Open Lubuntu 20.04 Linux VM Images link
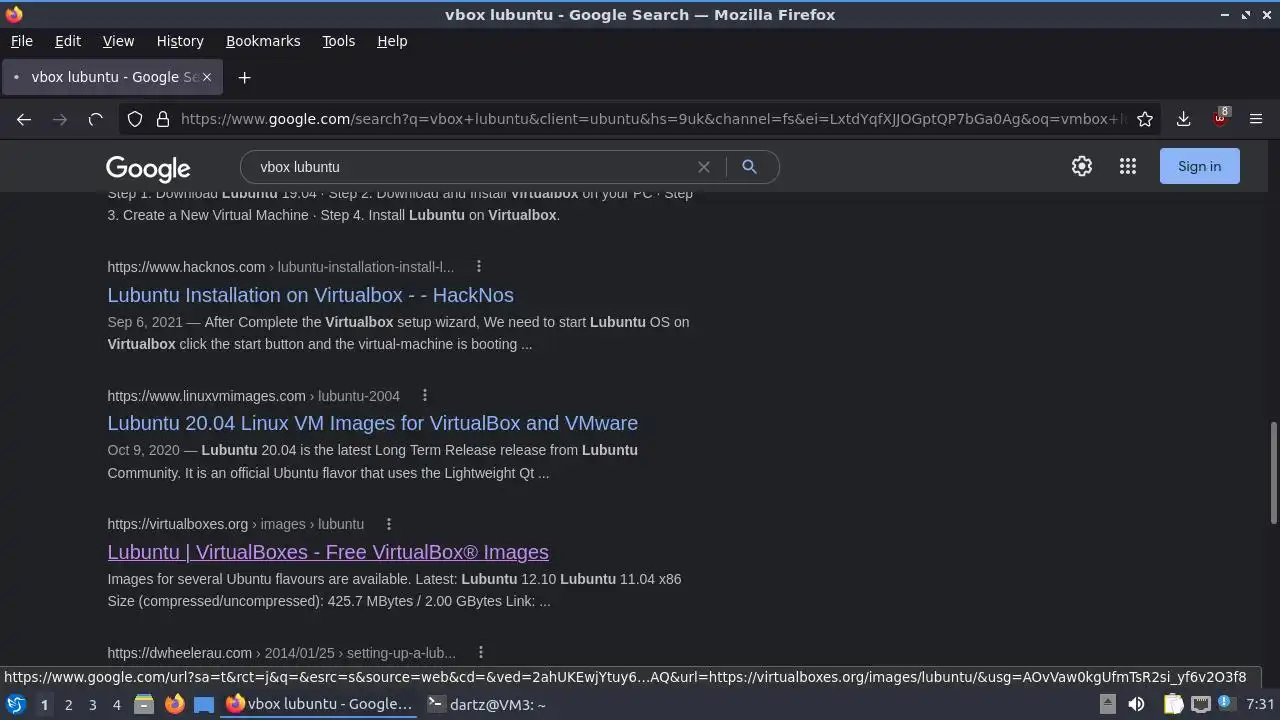This screenshot has height=720, width=1280. click(x=372, y=423)
